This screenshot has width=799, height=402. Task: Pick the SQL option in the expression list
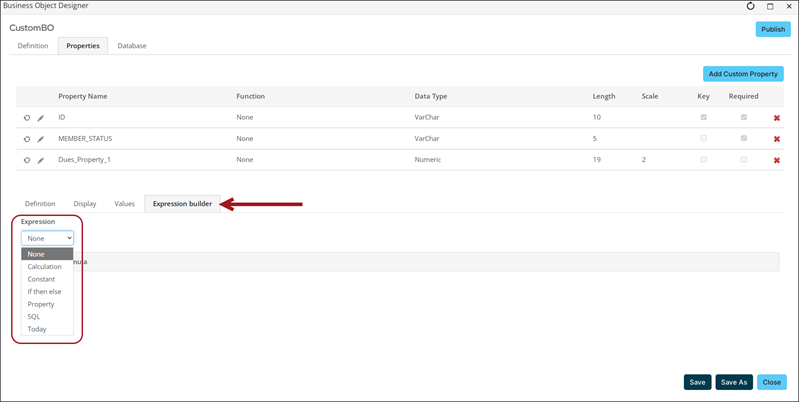pos(34,317)
